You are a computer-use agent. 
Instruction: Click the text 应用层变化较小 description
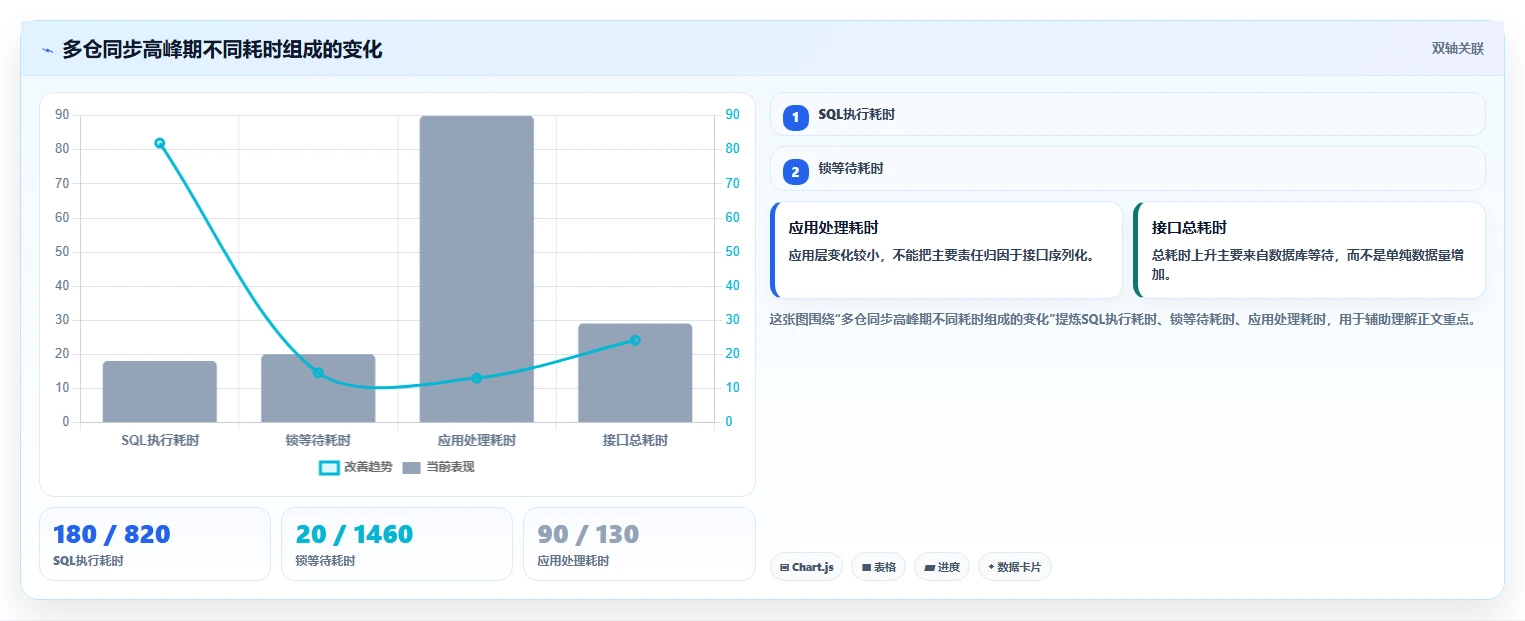(942, 255)
